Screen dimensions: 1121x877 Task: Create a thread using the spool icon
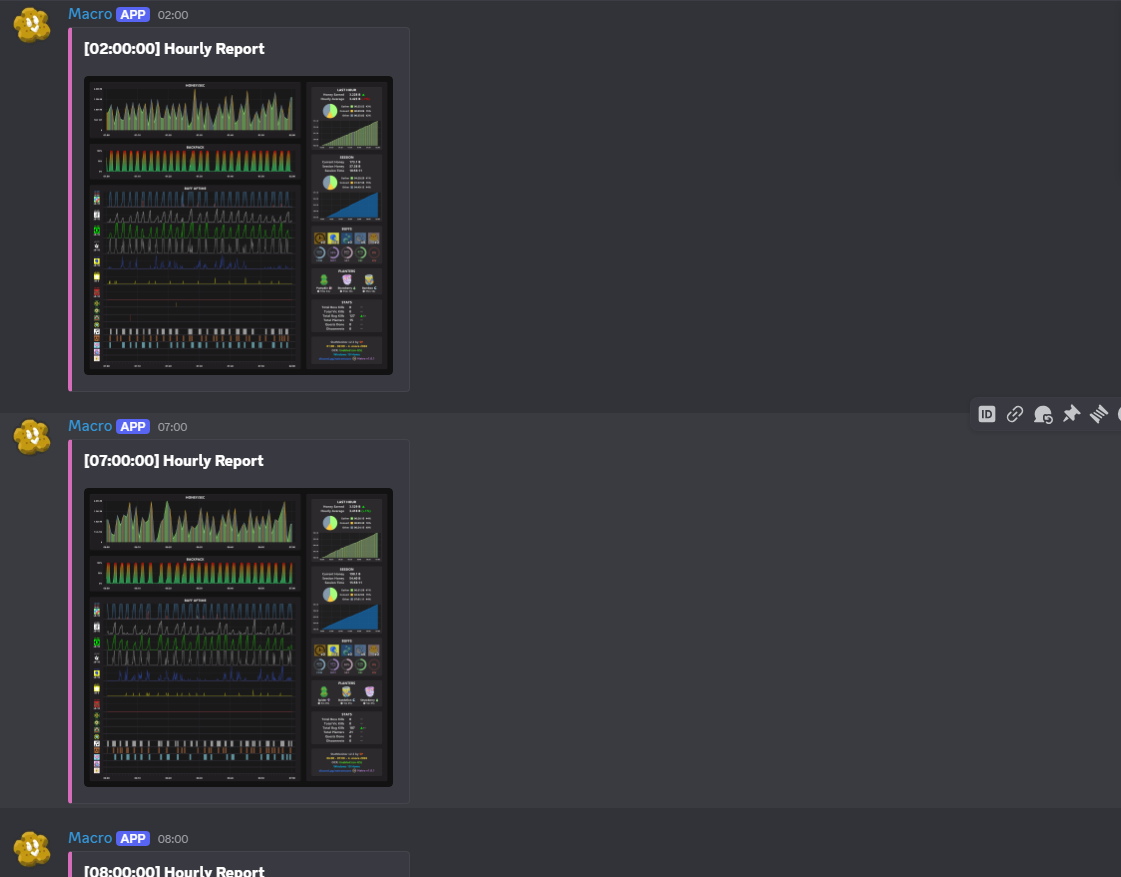pos(1099,415)
